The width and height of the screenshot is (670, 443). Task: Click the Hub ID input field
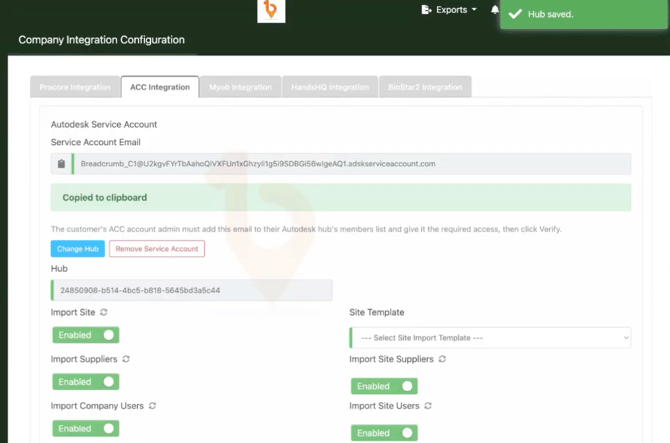coord(191,290)
